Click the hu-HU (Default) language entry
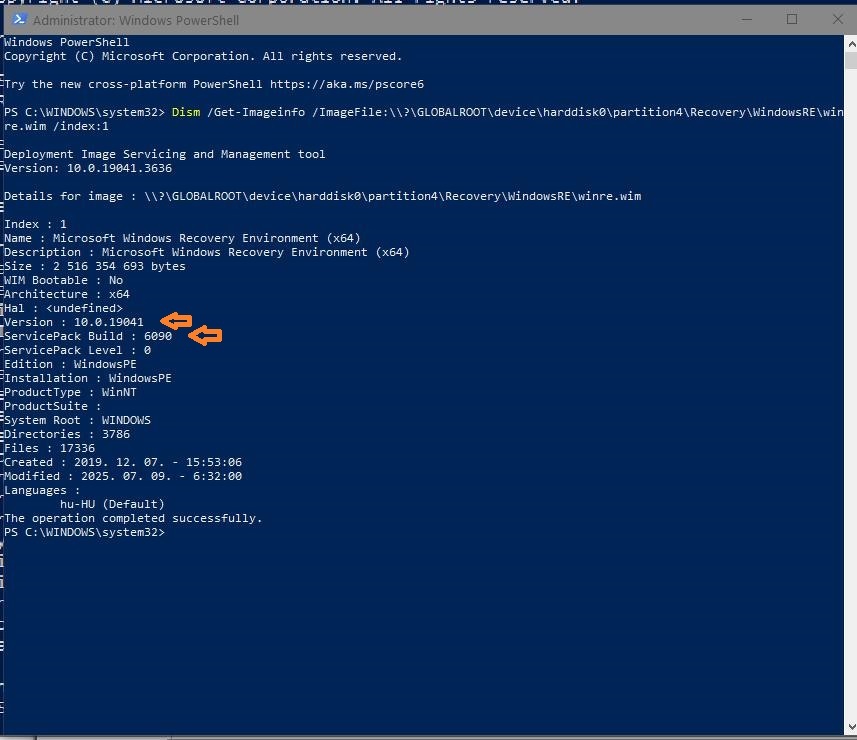The image size is (857, 740). tap(112, 504)
